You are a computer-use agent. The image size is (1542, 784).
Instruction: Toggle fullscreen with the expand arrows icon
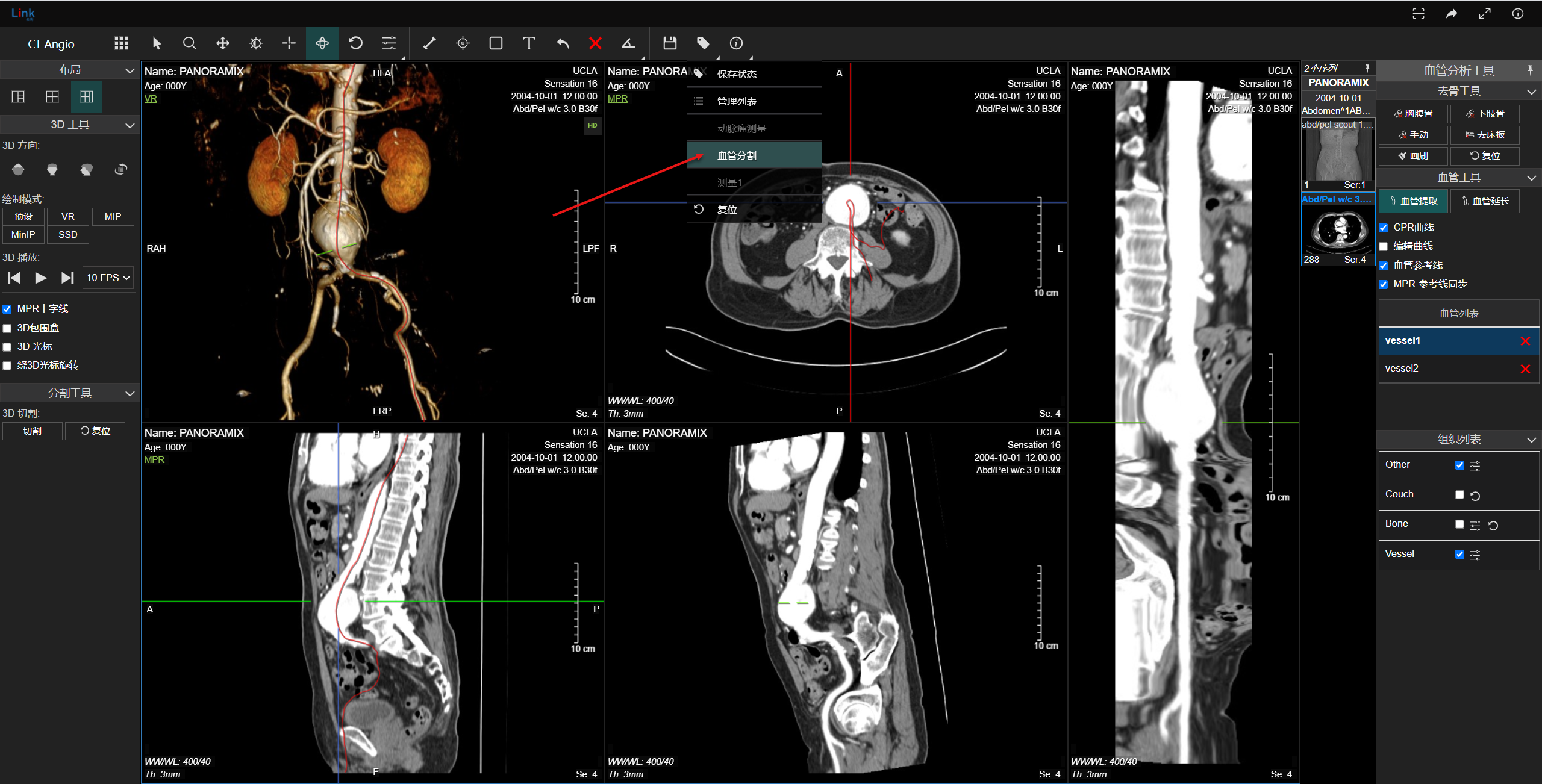1485,13
